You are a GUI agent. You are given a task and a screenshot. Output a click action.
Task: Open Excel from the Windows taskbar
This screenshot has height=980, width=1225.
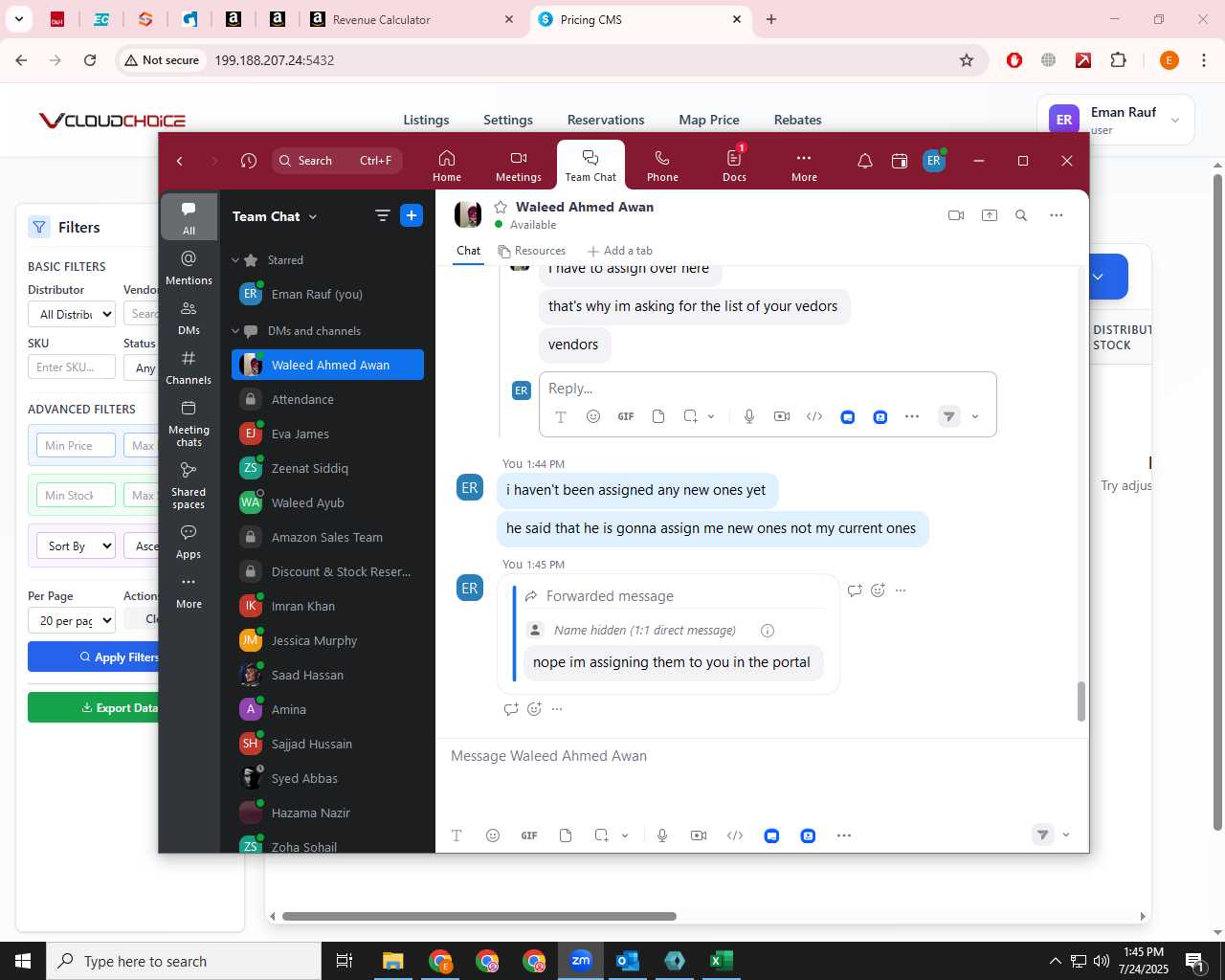tap(722, 961)
